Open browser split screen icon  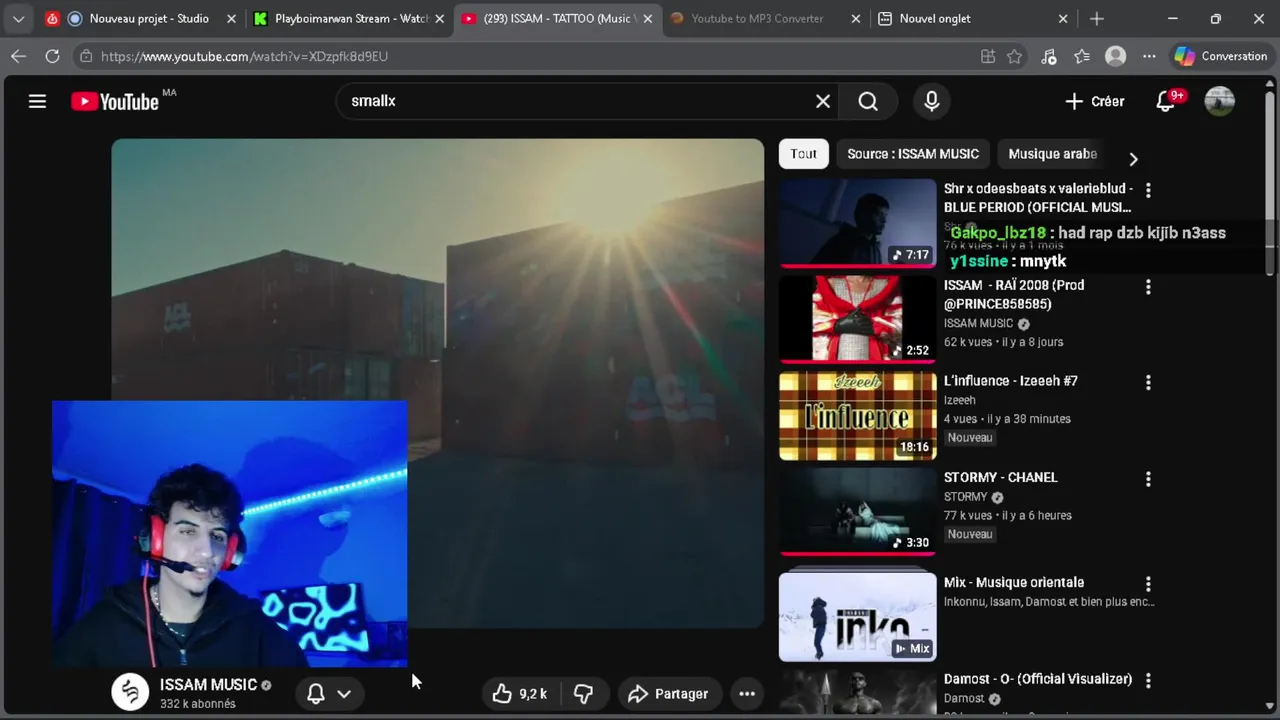coord(988,56)
